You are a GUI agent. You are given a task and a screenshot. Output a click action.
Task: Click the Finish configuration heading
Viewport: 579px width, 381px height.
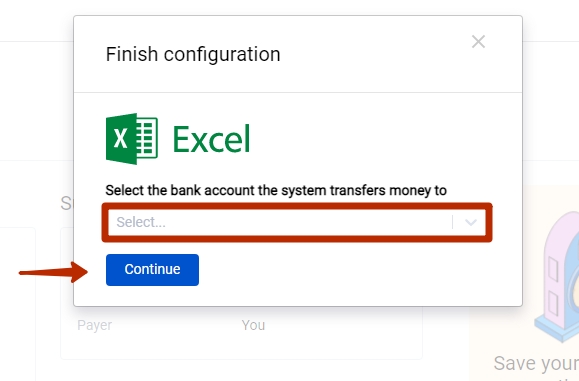click(x=193, y=54)
